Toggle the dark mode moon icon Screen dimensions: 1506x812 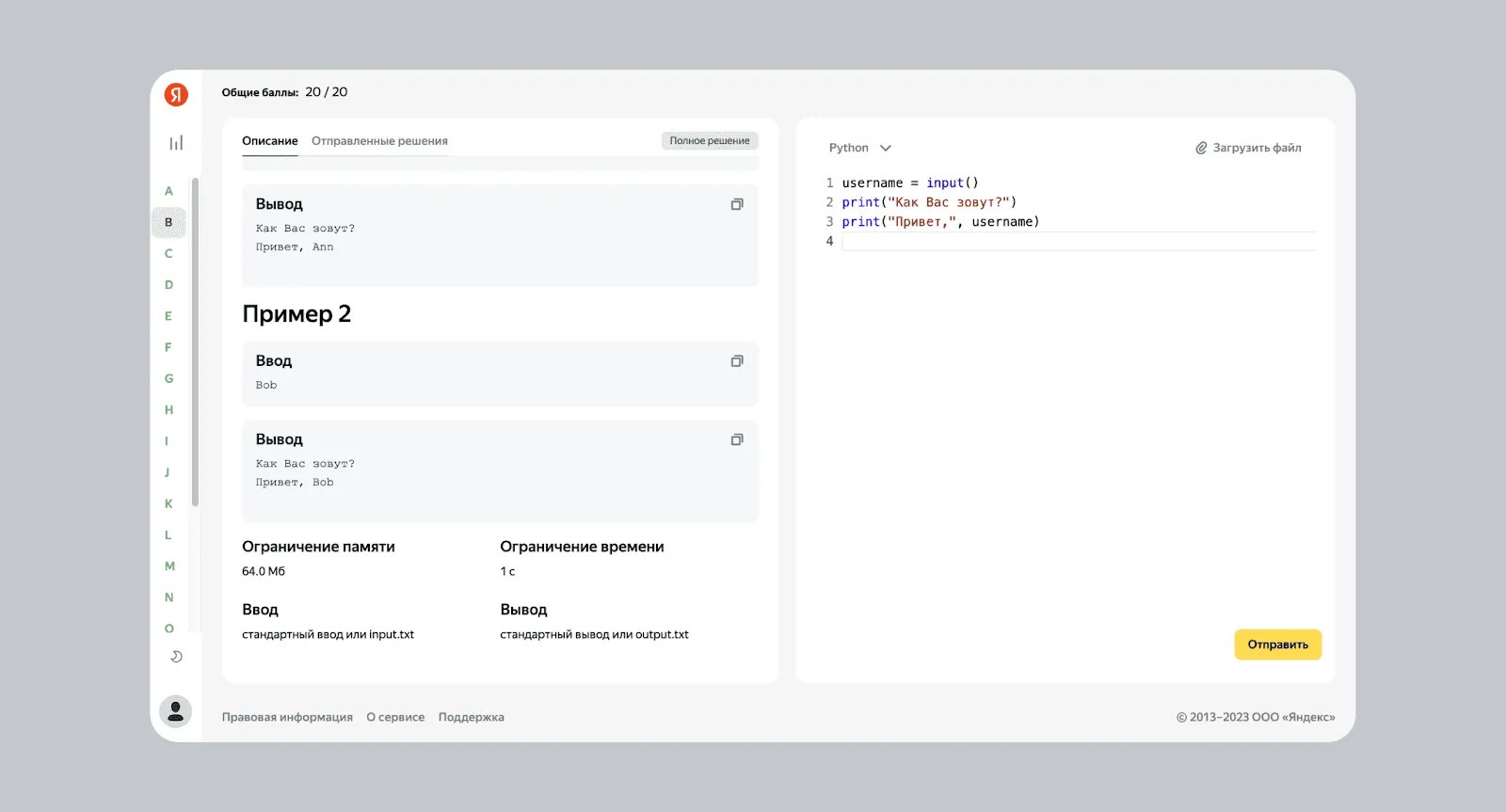pyautogui.click(x=176, y=657)
